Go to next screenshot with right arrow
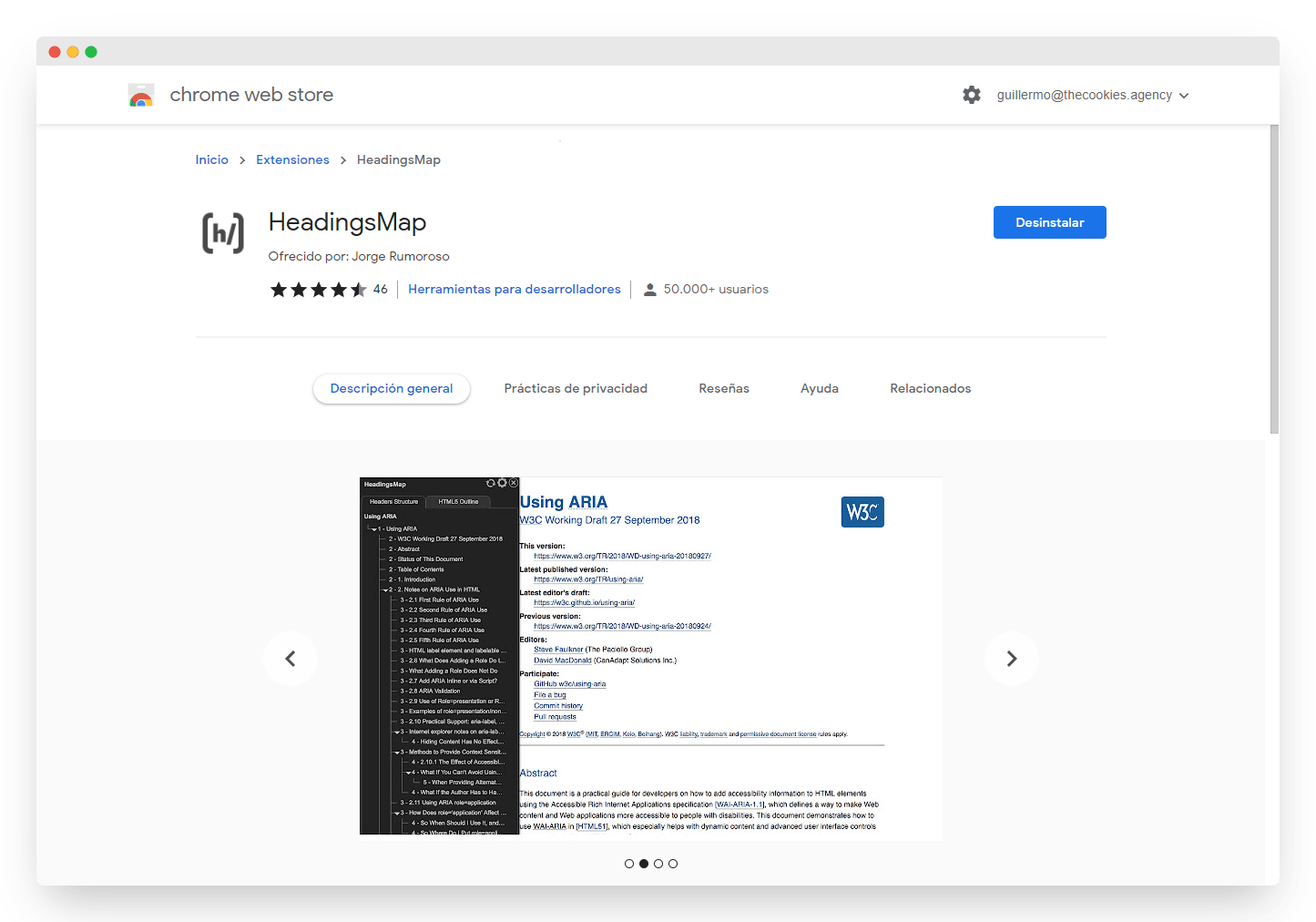Viewport: 1316px width, 922px height. tap(1012, 659)
